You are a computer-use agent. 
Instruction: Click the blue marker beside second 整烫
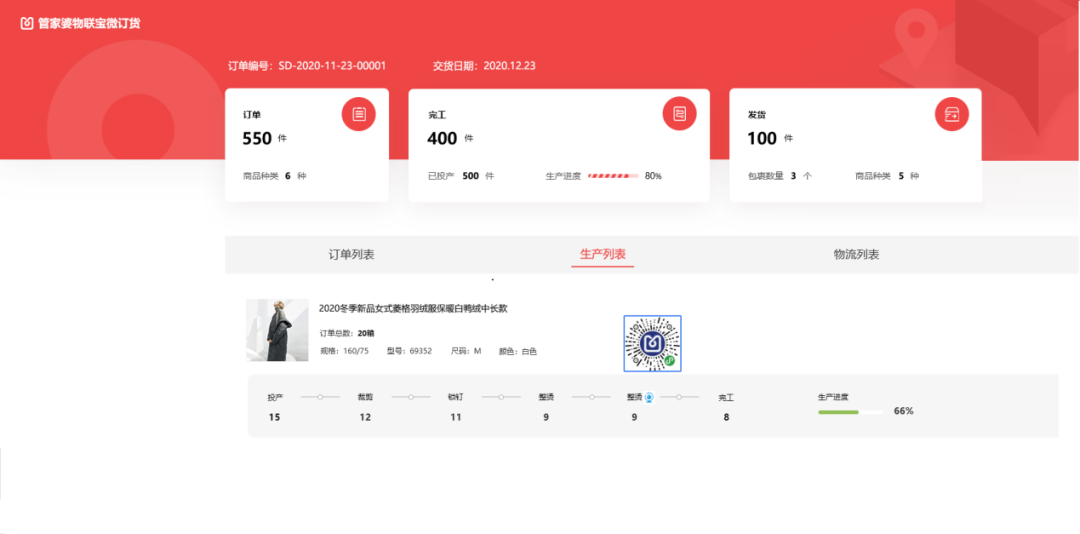(649, 397)
